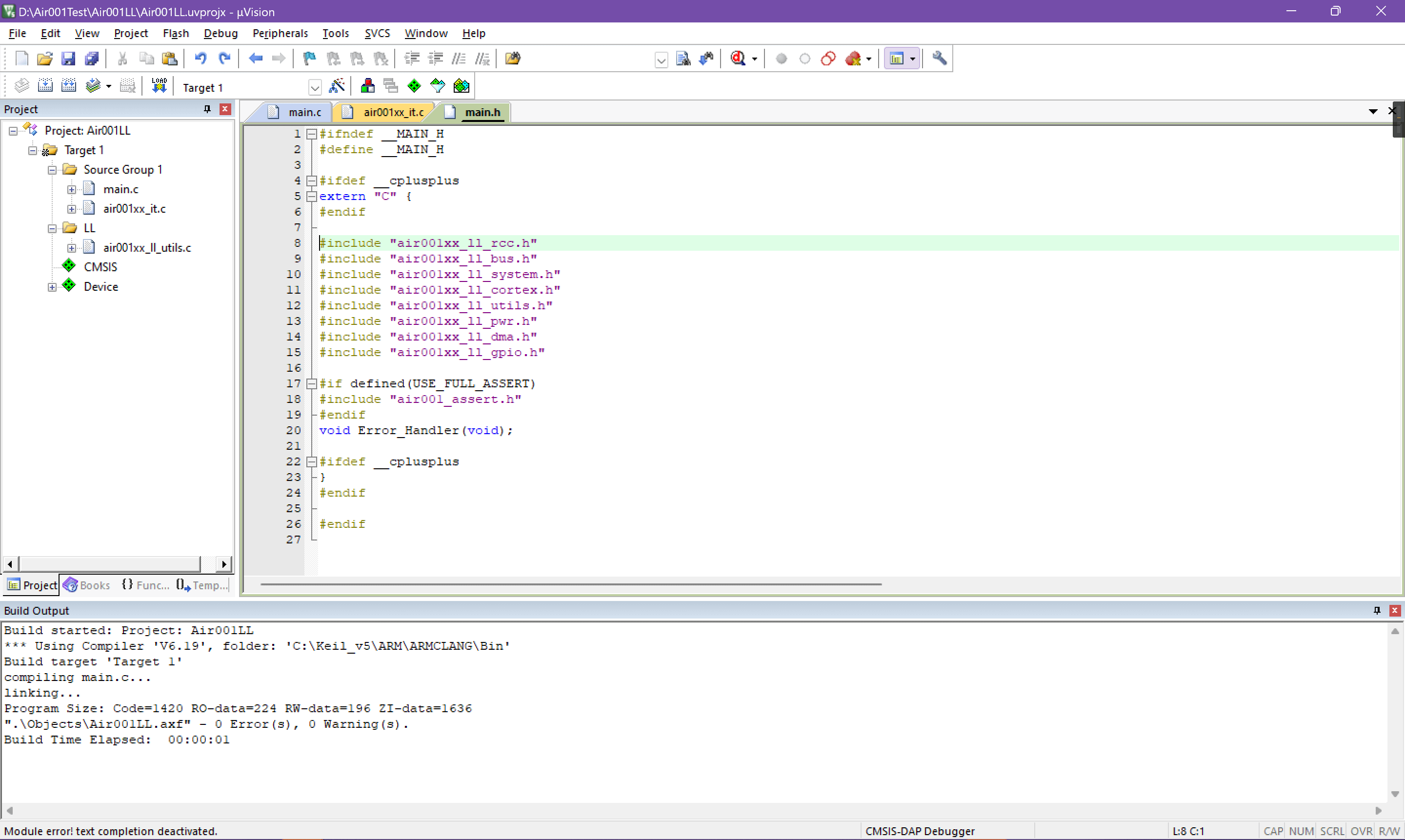
Task: Click the Build target icon
Action: tap(45, 86)
